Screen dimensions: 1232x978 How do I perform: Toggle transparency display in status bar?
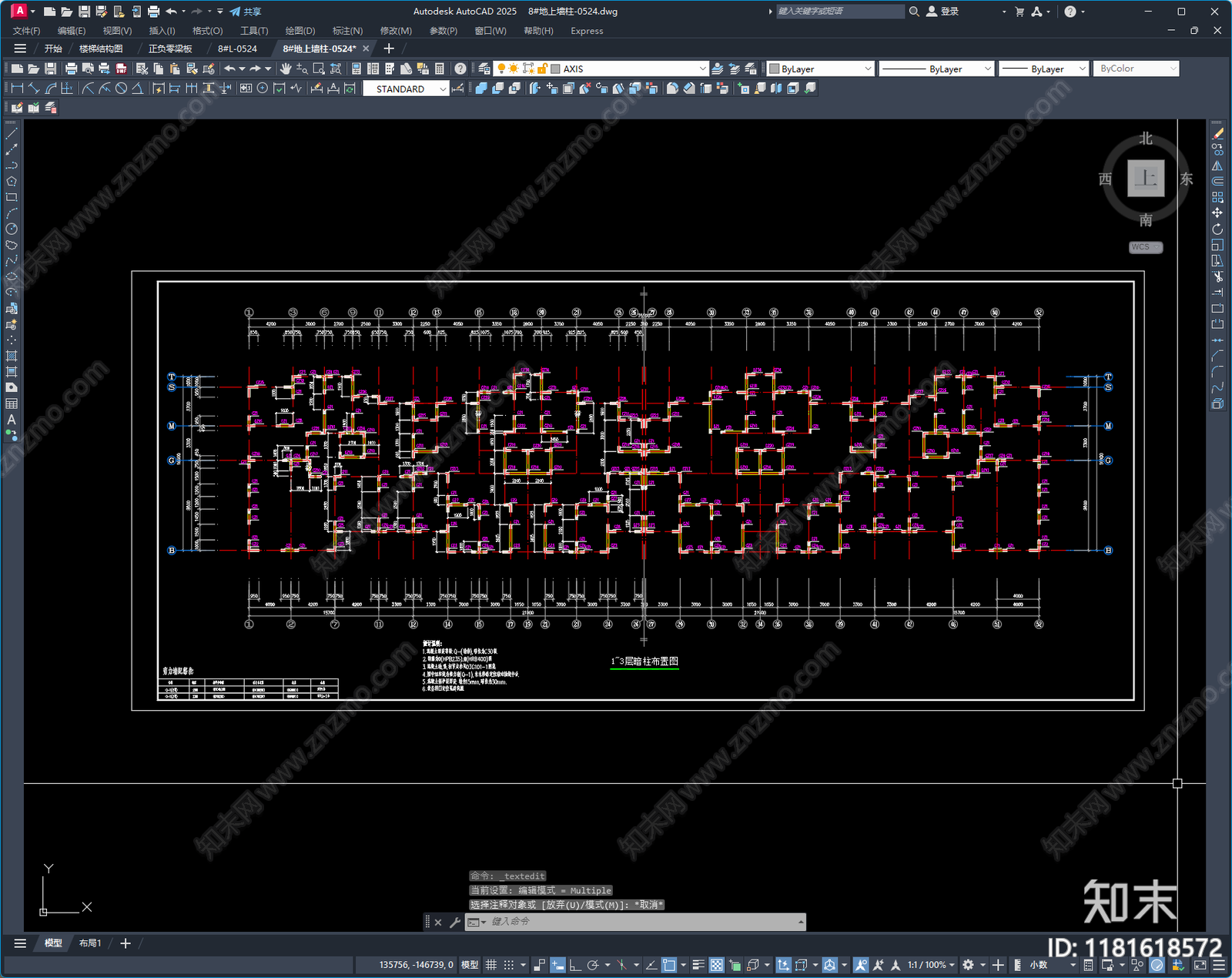(717, 965)
